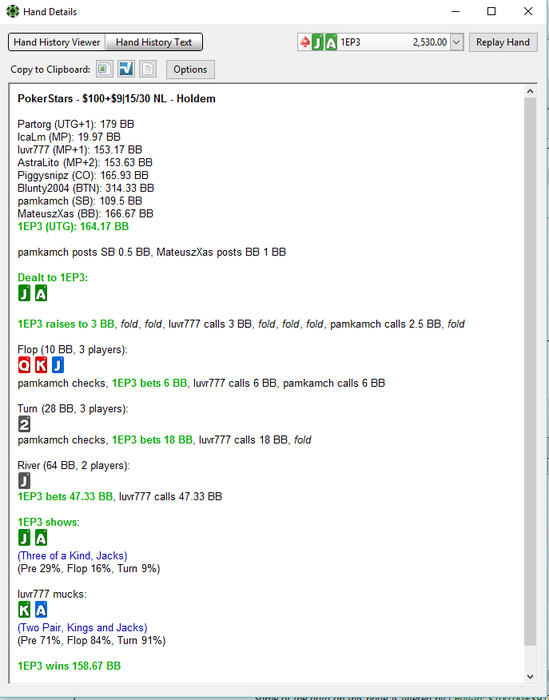549x700 pixels.
Task: Click the pamkamch posts SB blinds line
Action: (152, 252)
